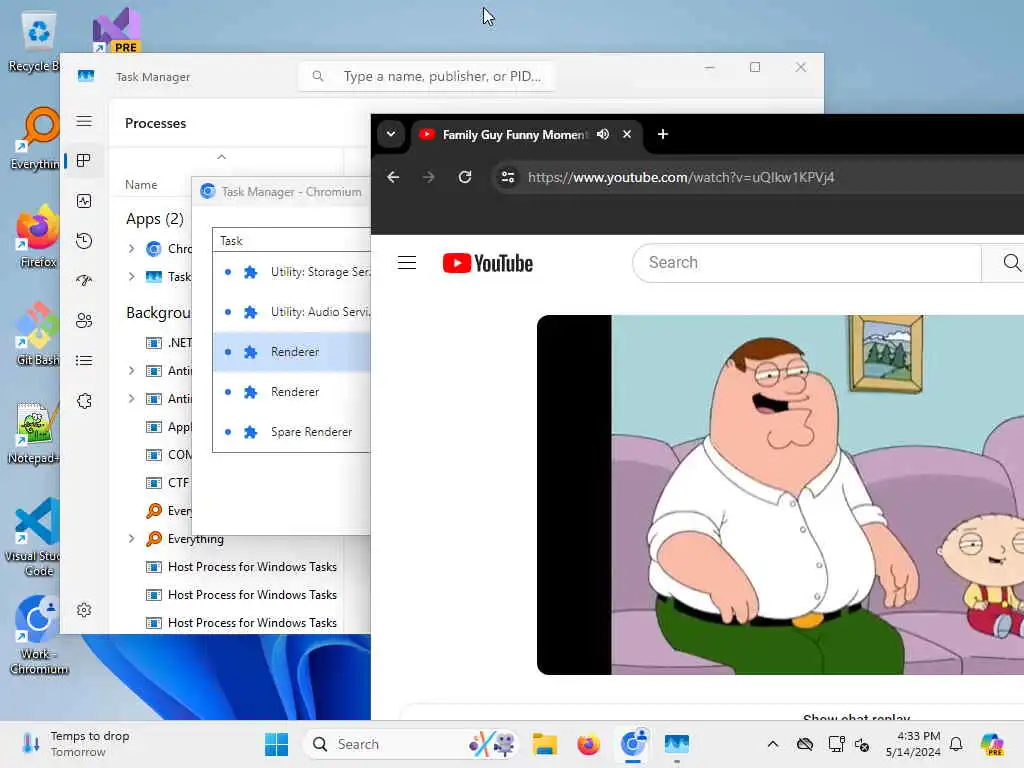The height and width of the screenshot is (768, 1024).
Task: Open Firefox desktop shortcut
Action: 37,236
